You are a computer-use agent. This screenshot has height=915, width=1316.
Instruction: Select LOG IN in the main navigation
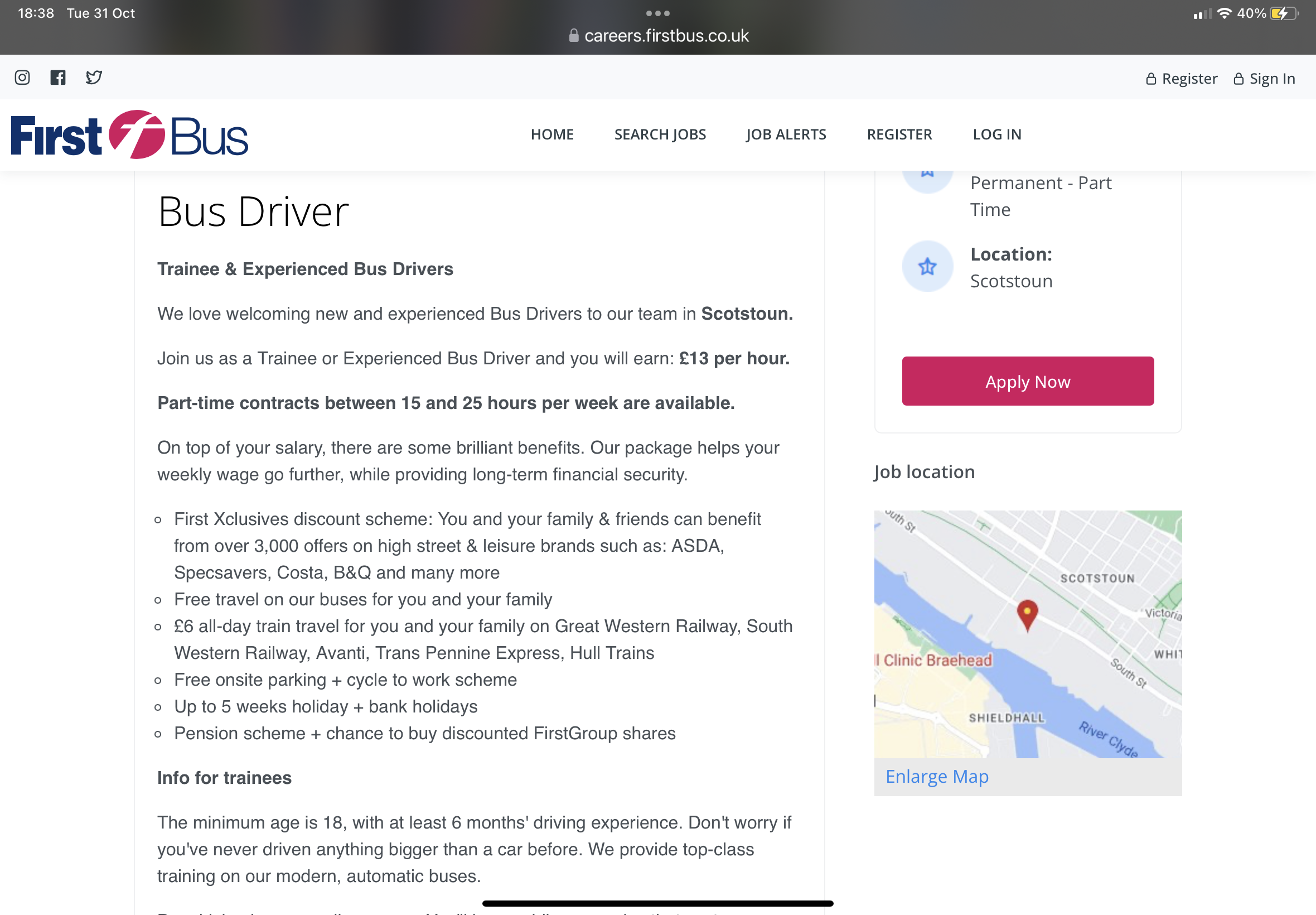(x=996, y=134)
